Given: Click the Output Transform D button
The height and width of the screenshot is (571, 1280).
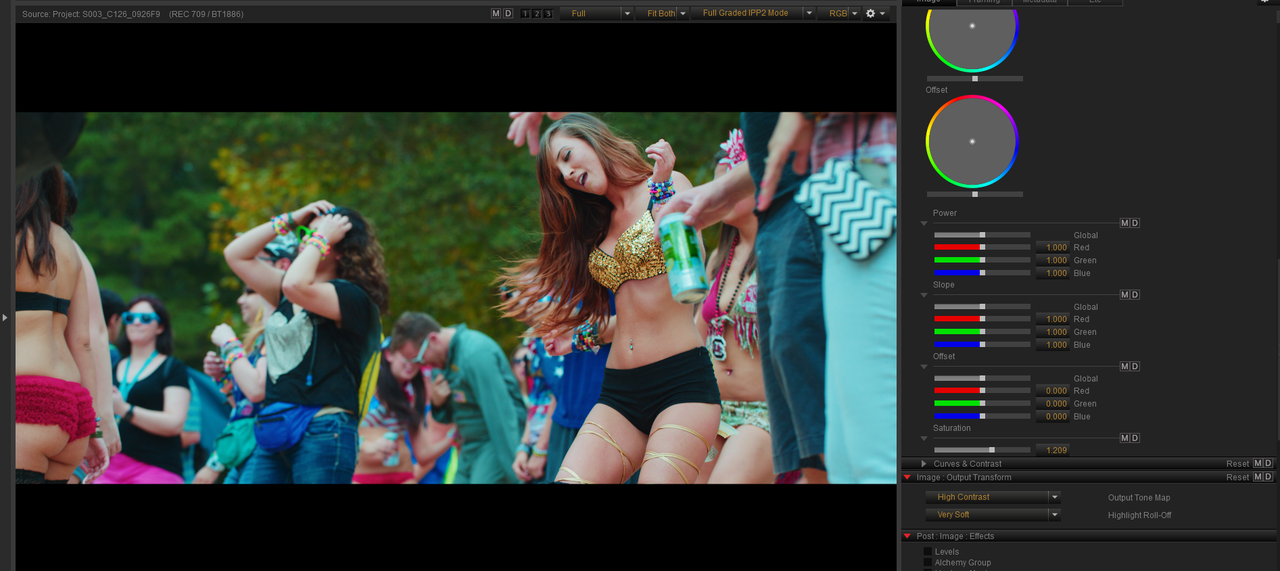Looking at the screenshot, I should (x=1268, y=478).
